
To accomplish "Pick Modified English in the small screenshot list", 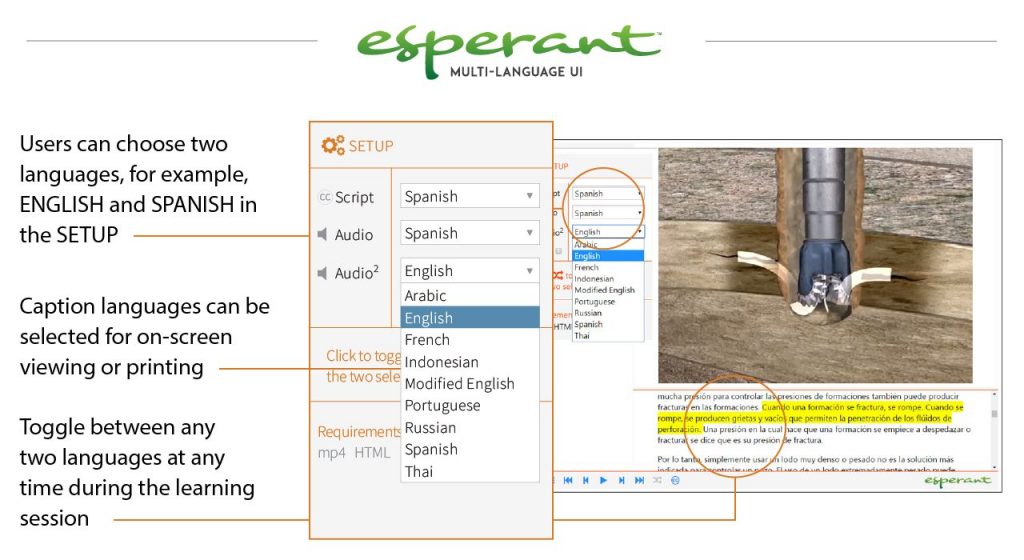I will pos(608,290).
